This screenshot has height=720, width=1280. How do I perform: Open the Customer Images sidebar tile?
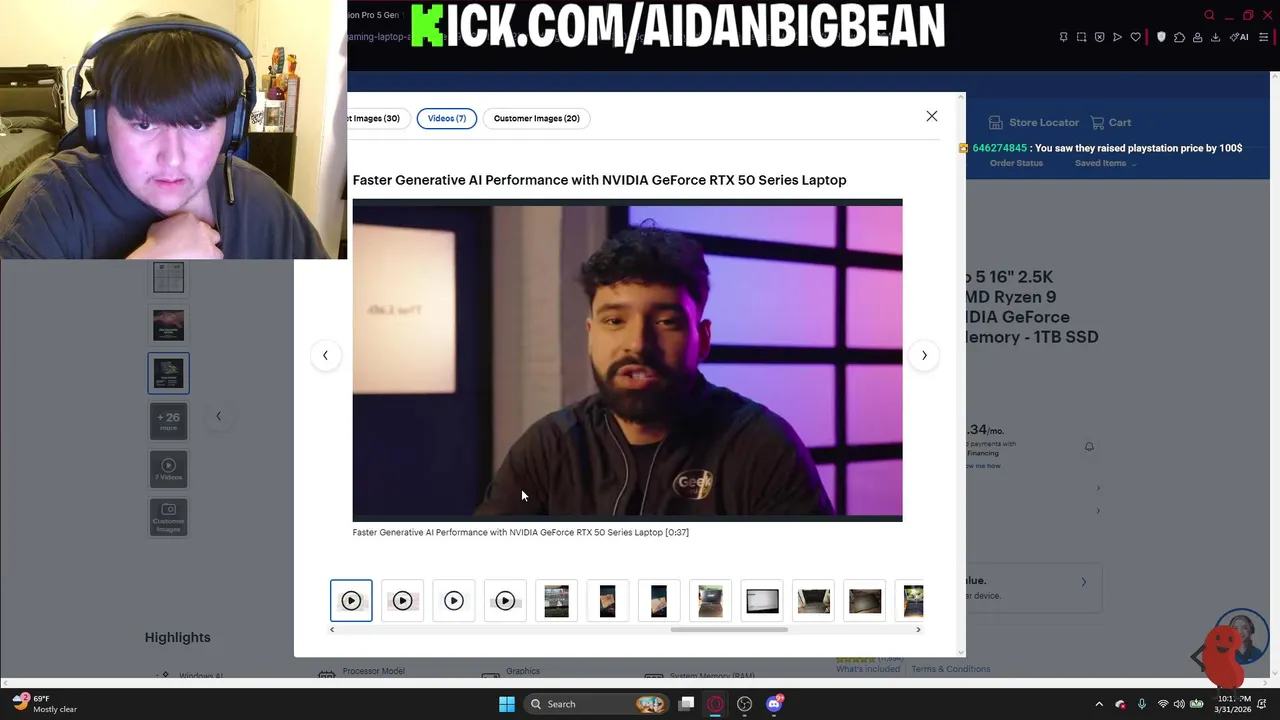pyautogui.click(x=168, y=517)
